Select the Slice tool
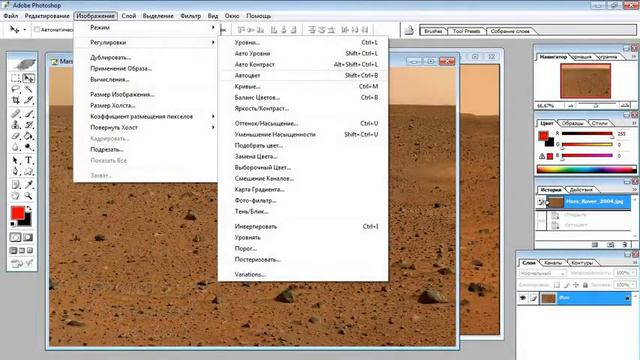640x360 pixels. click(29, 100)
